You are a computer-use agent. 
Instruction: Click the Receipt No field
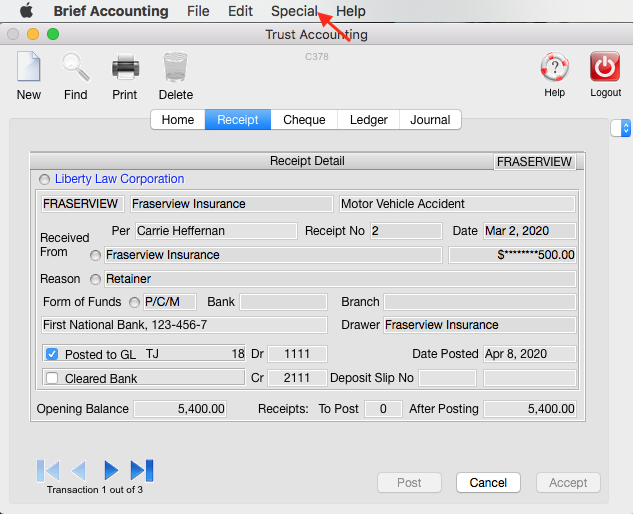tap(406, 231)
